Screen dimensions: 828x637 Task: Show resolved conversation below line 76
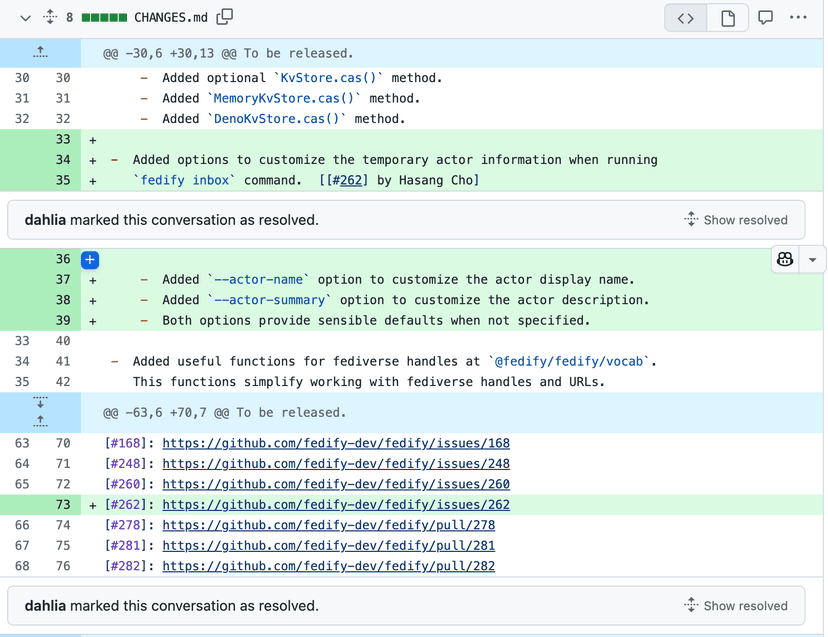(x=736, y=606)
